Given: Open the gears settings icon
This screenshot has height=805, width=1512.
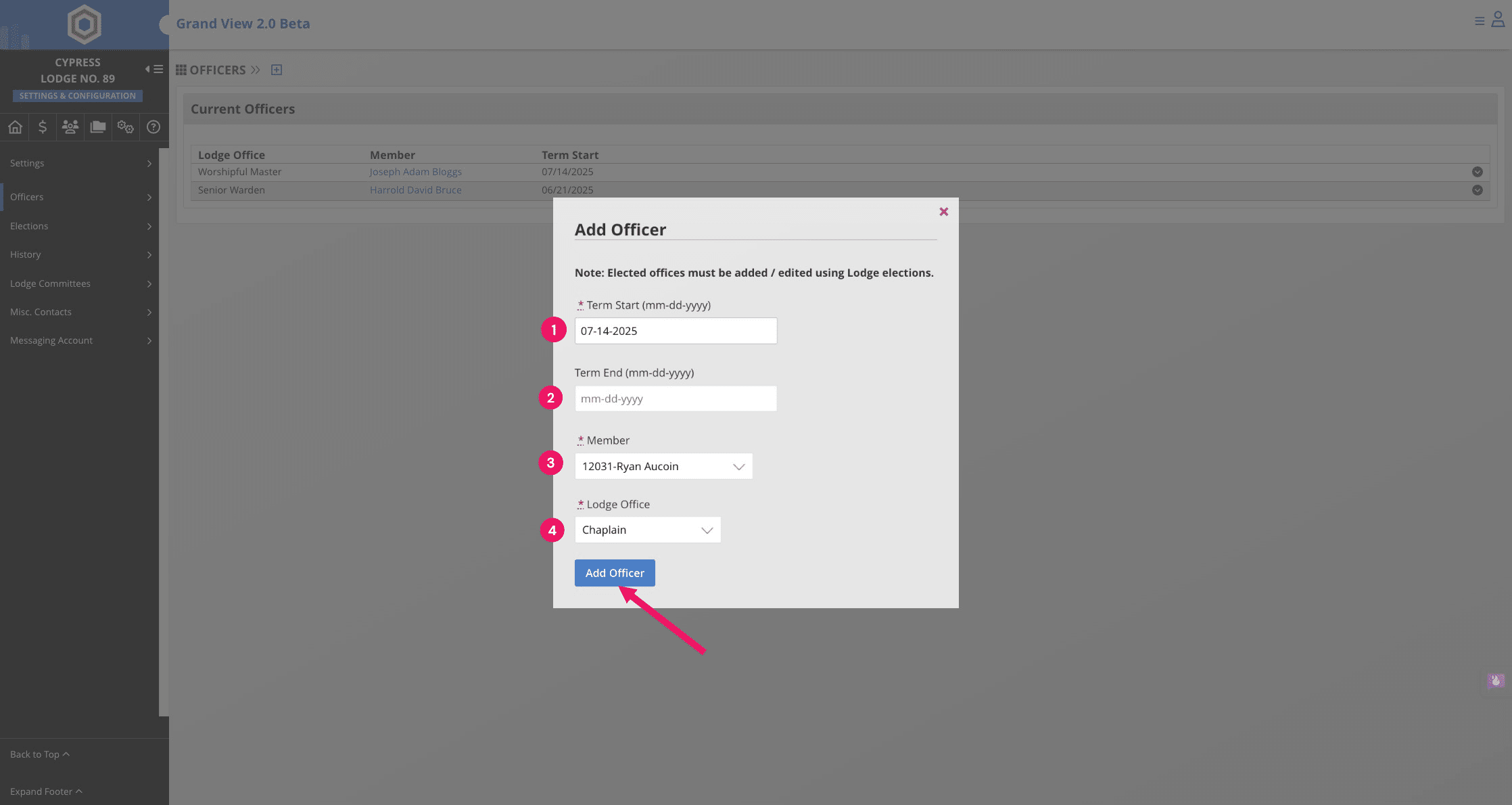Looking at the screenshot, I should click(x=126, y=127).
